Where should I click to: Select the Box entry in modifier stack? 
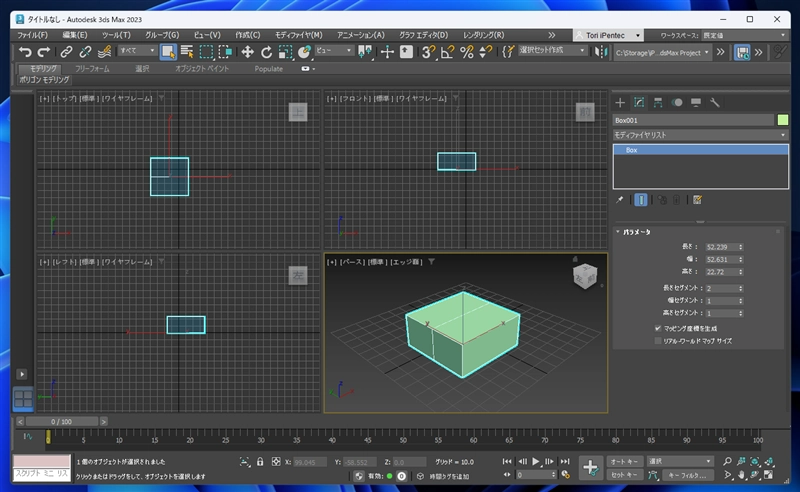pos(700,150)
